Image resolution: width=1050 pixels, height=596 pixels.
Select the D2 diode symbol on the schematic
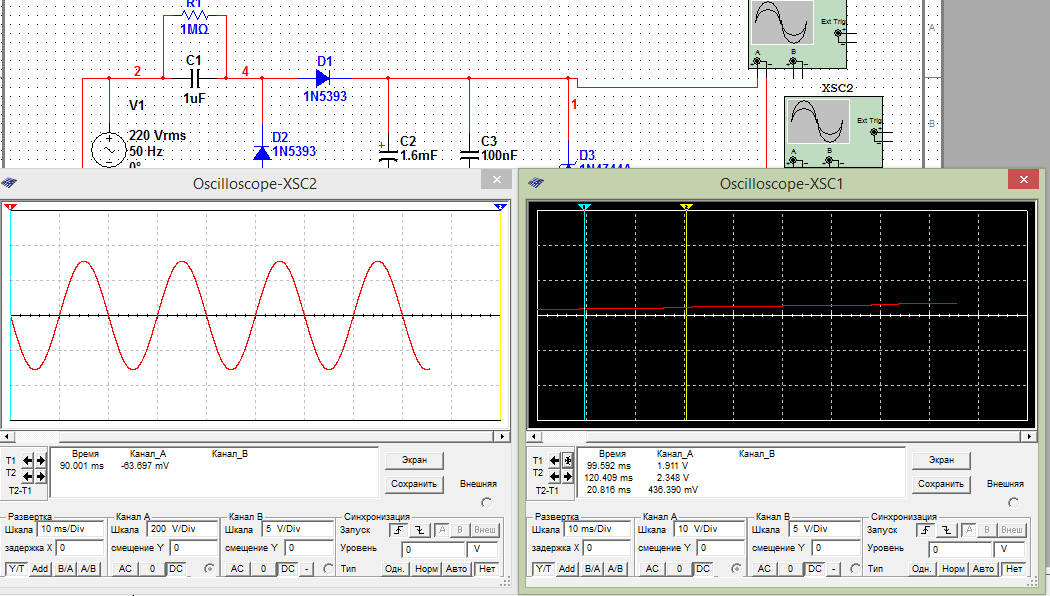262,152
